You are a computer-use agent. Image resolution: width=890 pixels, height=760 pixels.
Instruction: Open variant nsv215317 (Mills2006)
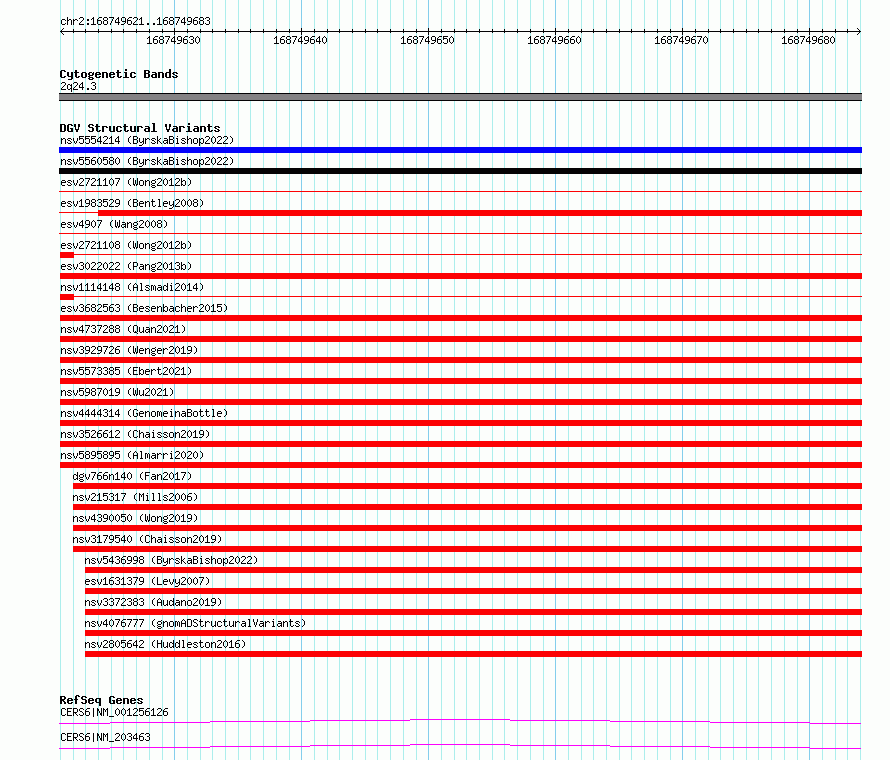coord(135,497)
